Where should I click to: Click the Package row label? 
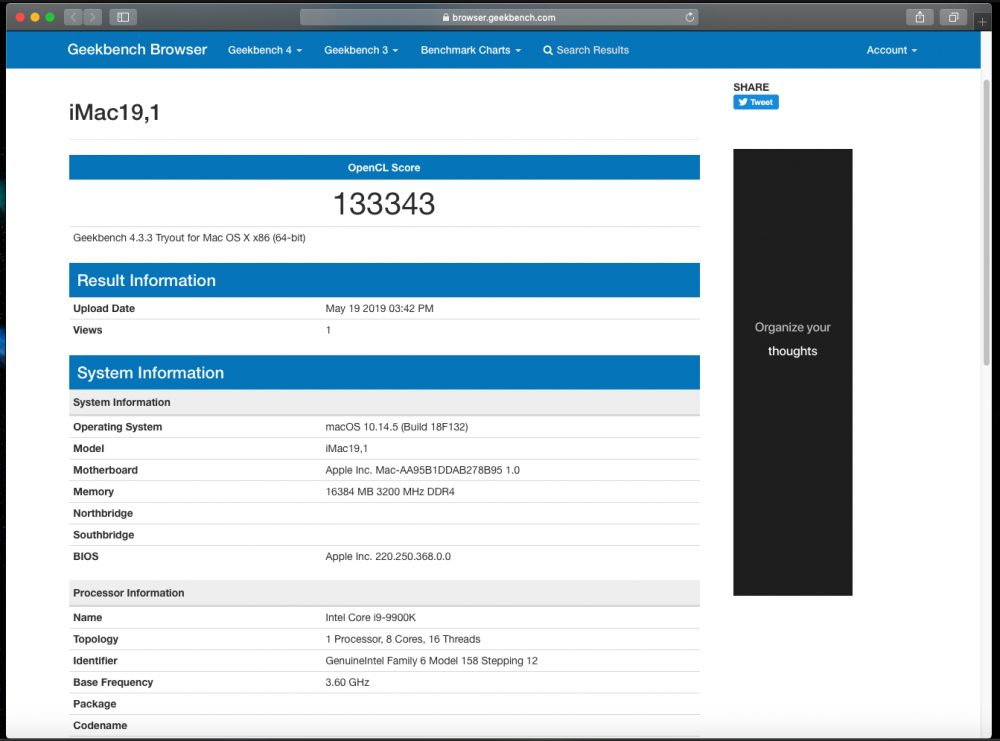[x=94, y=704]
